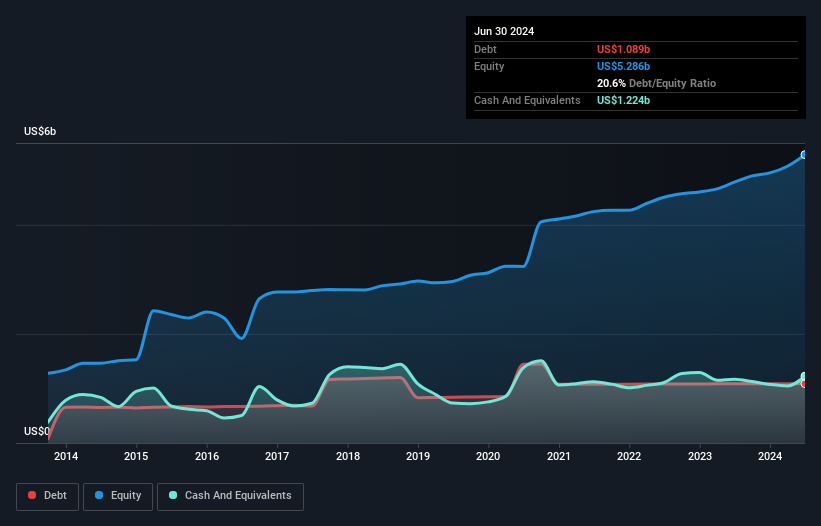Image resolution: width=821 pixels, height=526 pixels.
Task: Click the US$5.286b equity value
Action: [623, 66]
